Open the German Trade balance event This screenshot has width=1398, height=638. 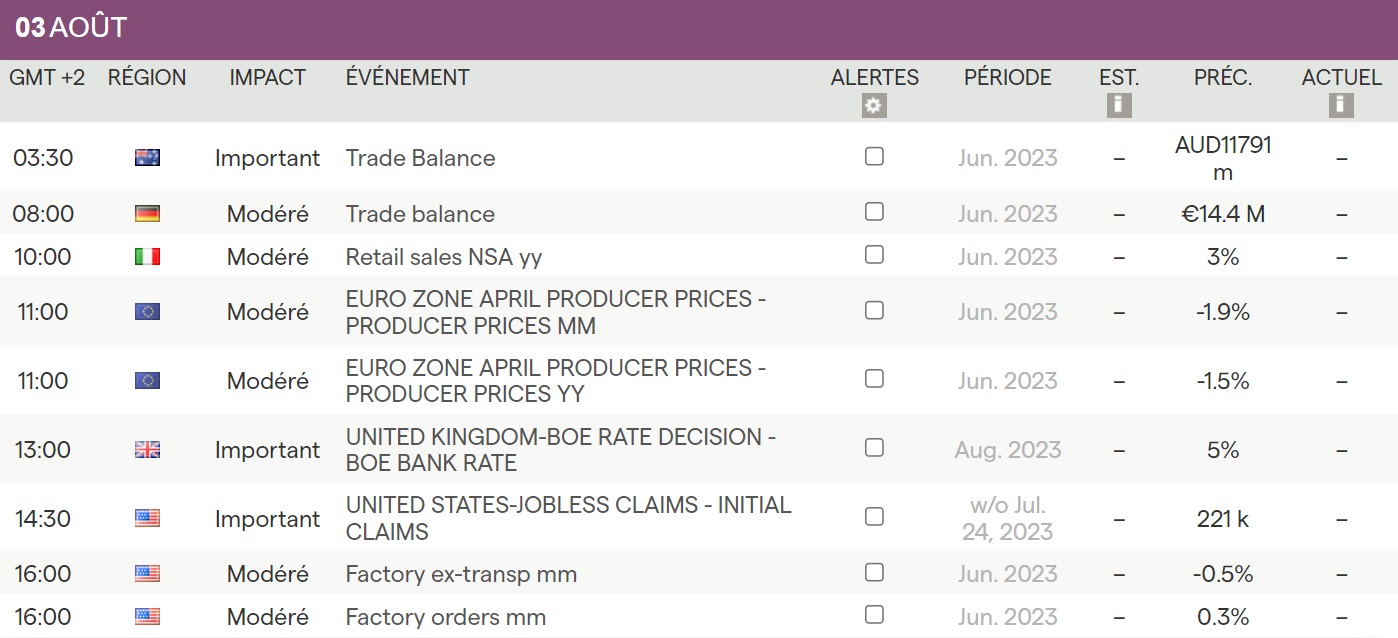[420, 214]
